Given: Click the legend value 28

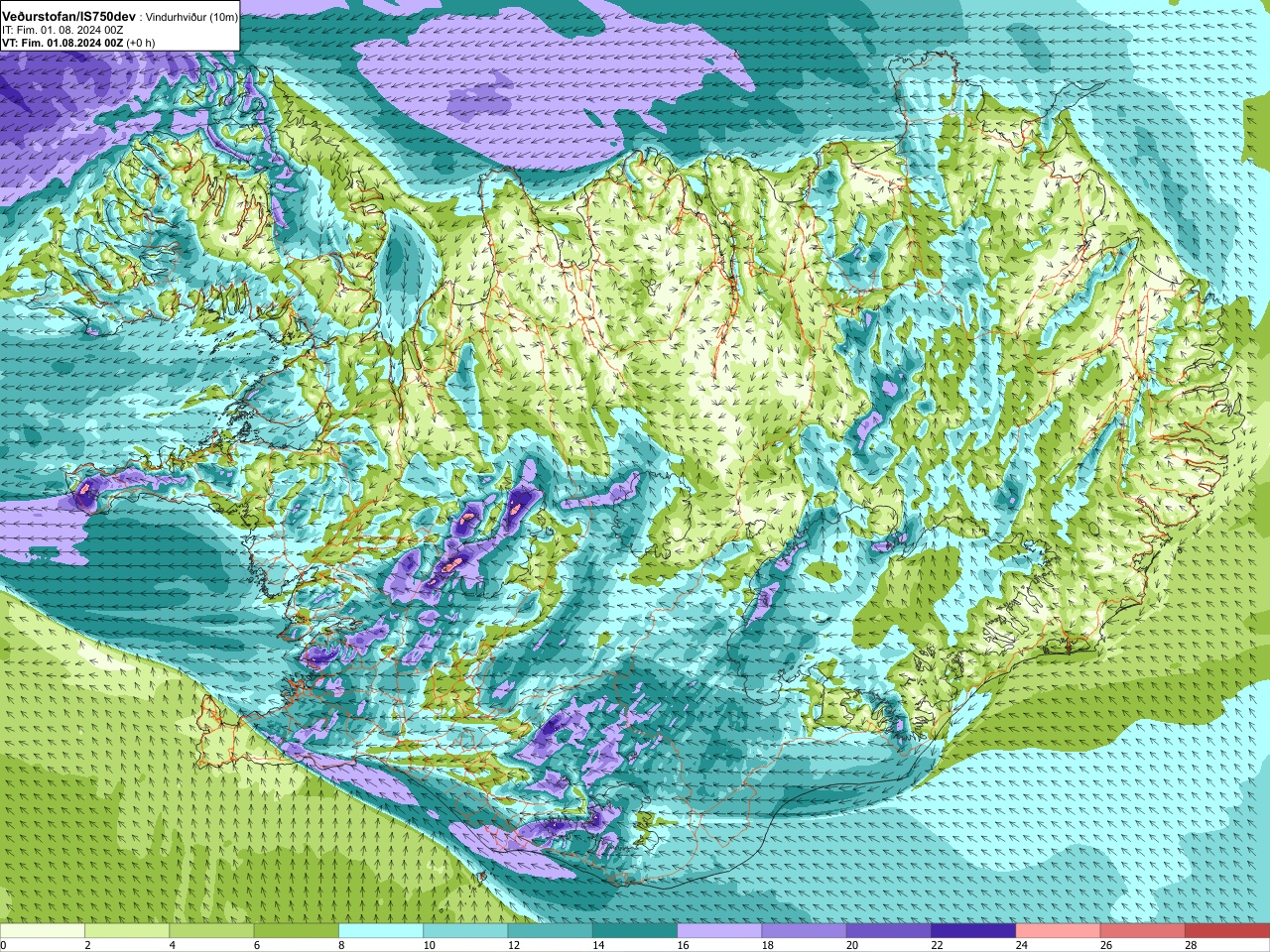Looking at the screenshot, I should coord(1191,945).
